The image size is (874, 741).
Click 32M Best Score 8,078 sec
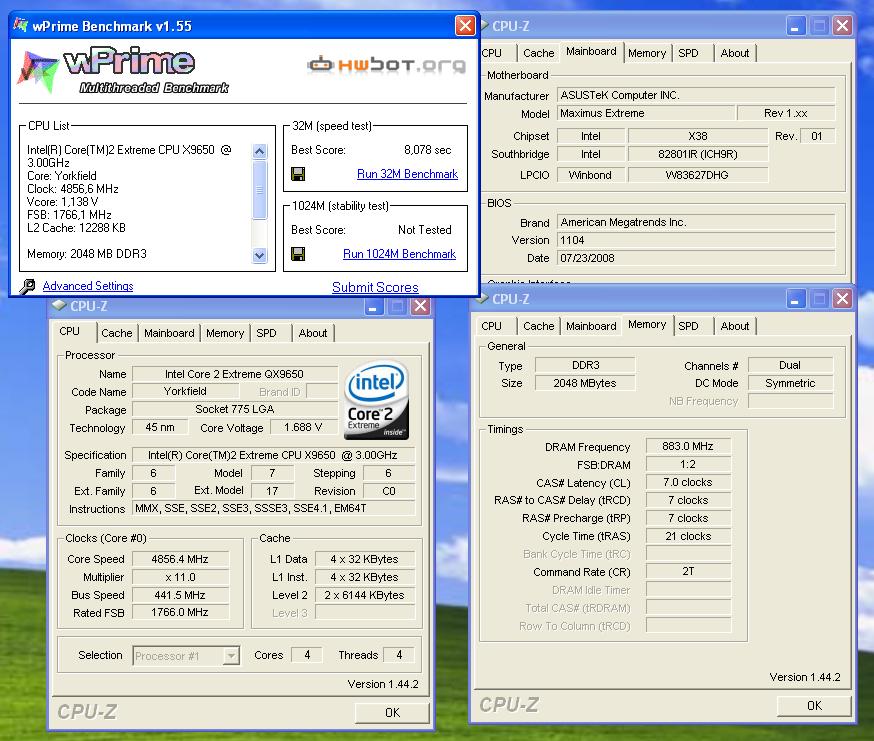click(428, 150)
